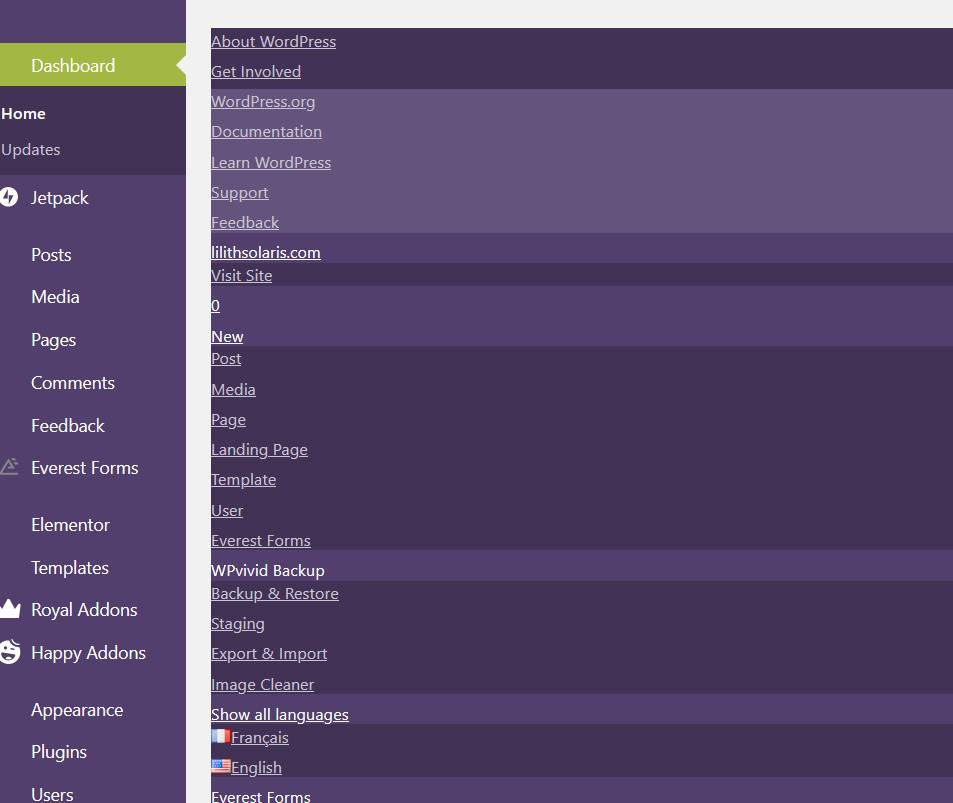Expand Show all languages

pyautogui.click(x=280, y=714)
